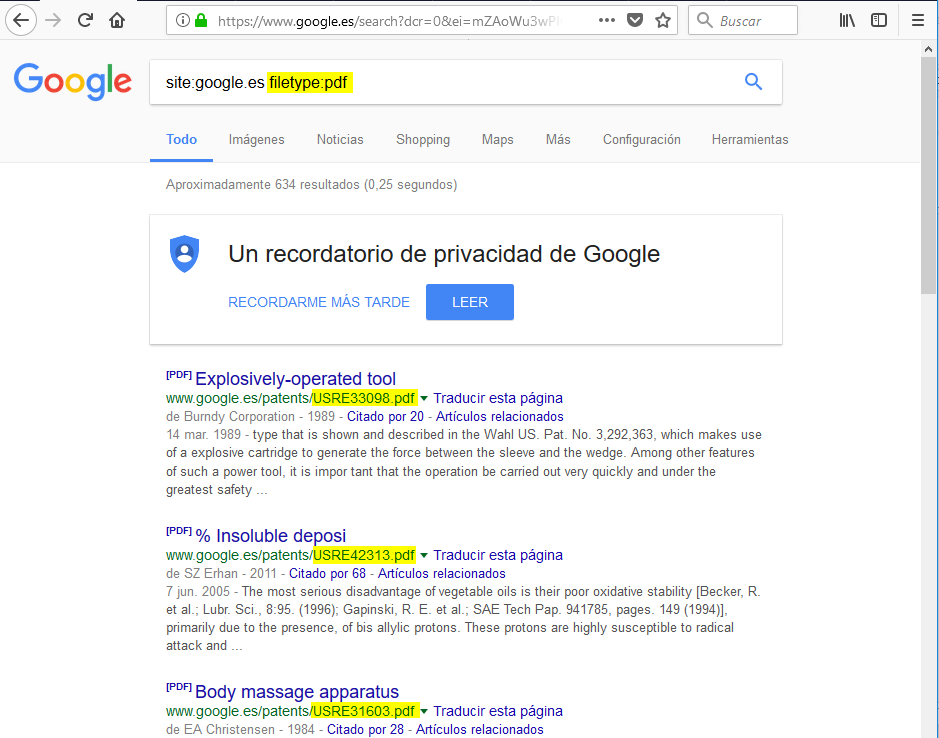Open Citado por 20 link

385,416
